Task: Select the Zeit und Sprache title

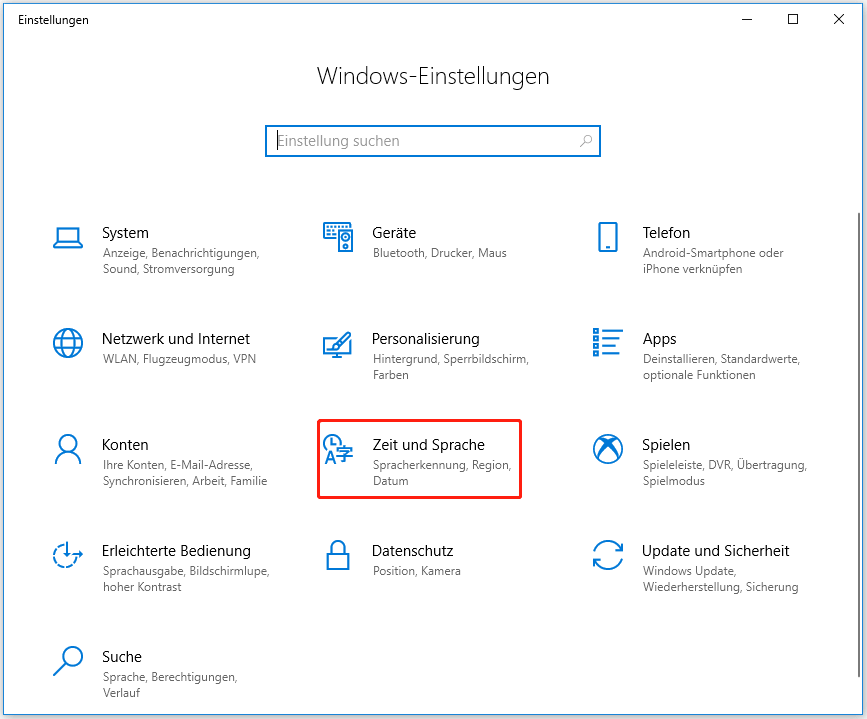Action: tap(429, 445)
